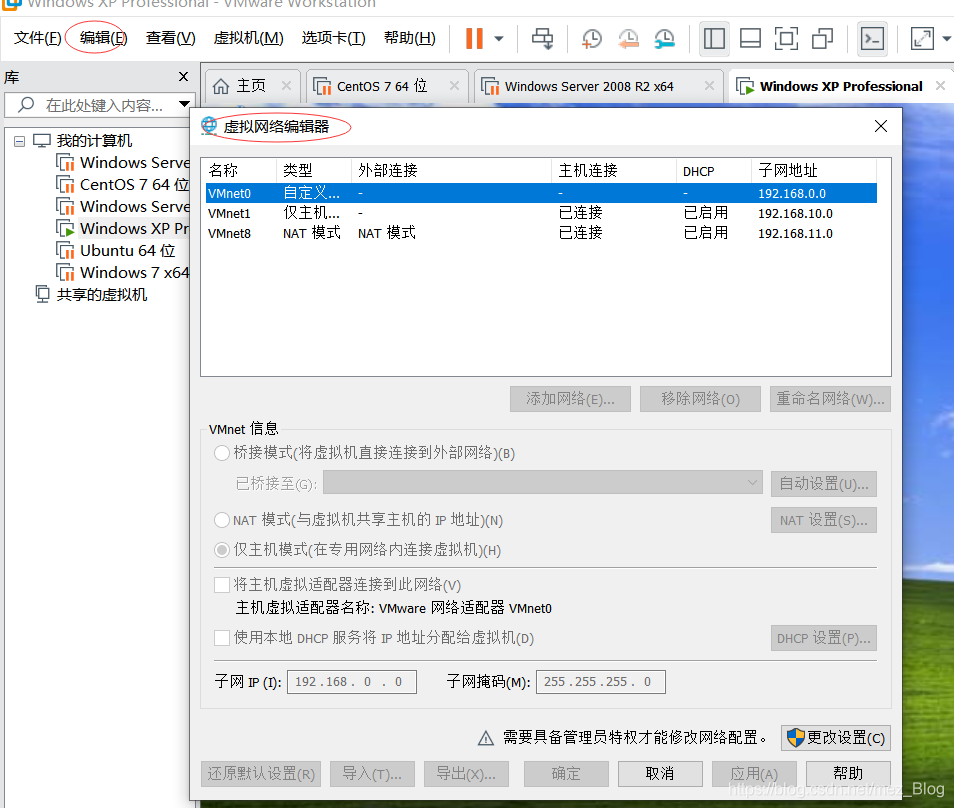Click the 子网 IP input field
Image resolution: width=954 pixels, height=808 pixels.
click(x=352, y=682)
